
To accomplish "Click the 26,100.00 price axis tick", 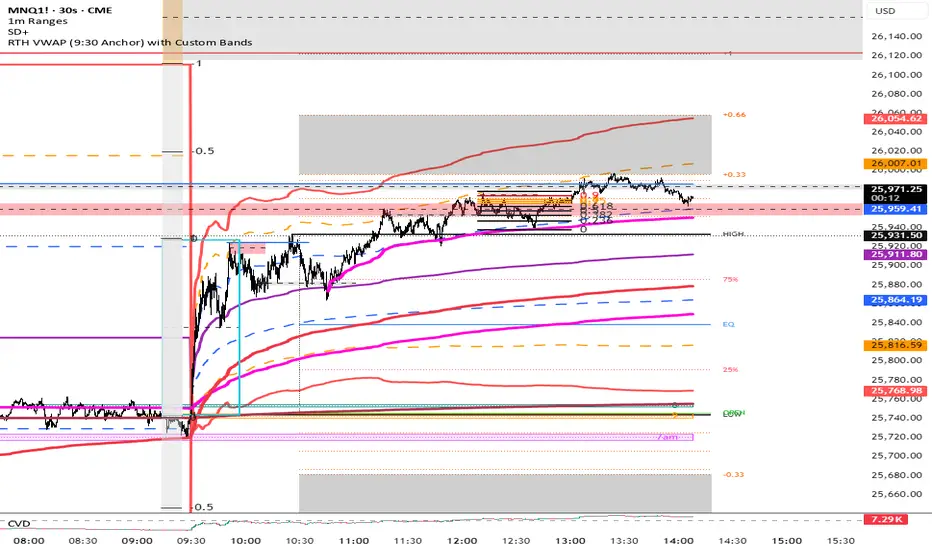I will pyautogui.click(x=896, y=75).
